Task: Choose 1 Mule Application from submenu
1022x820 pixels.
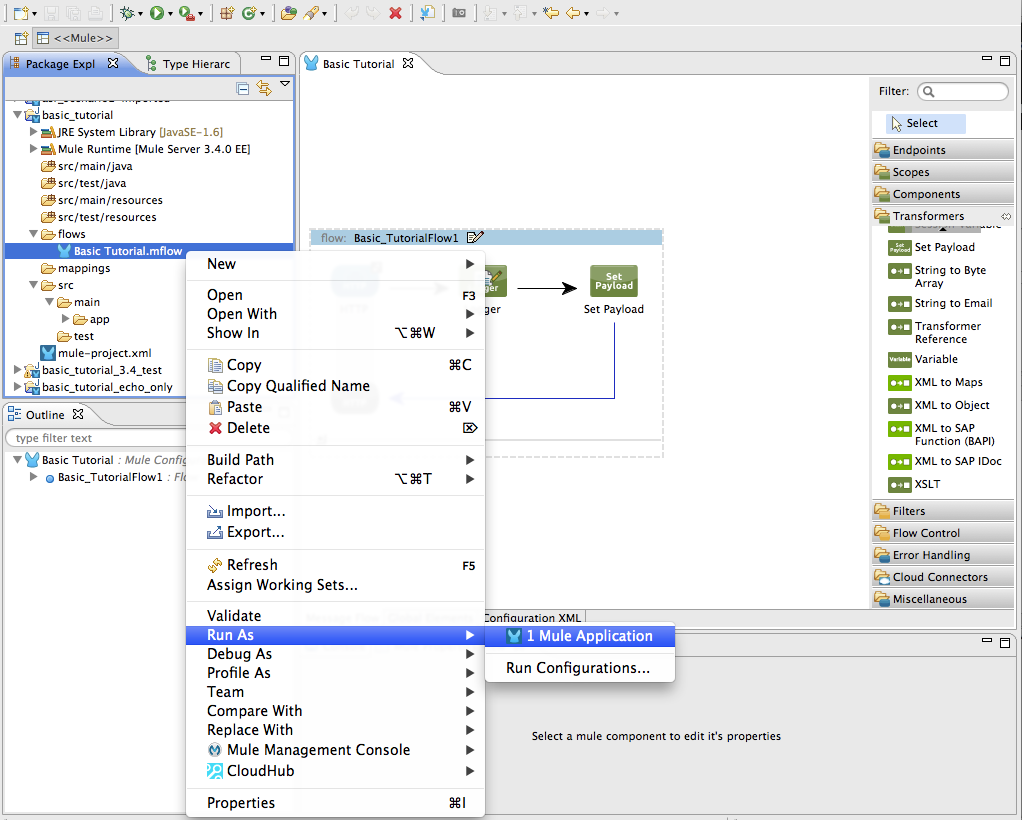Action: click(x=588, y=636)
